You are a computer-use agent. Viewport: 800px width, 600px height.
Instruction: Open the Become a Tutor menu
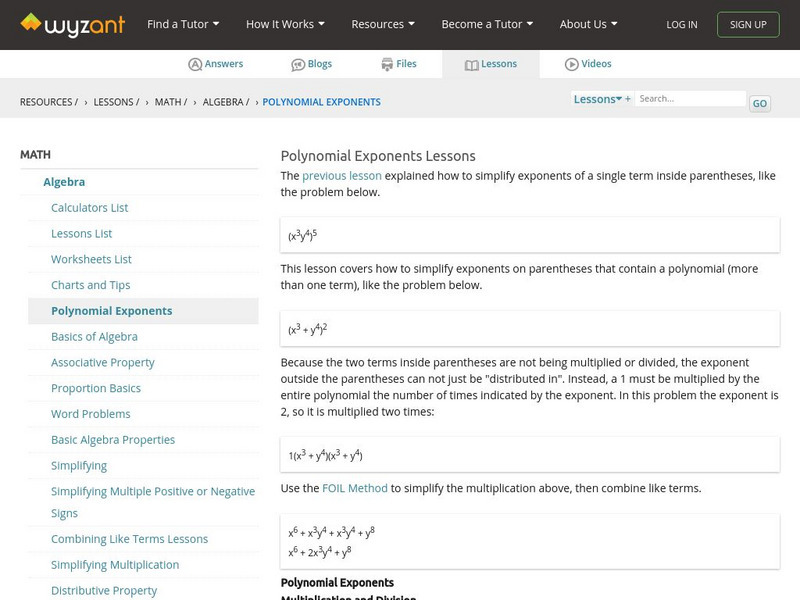point(487,24)
